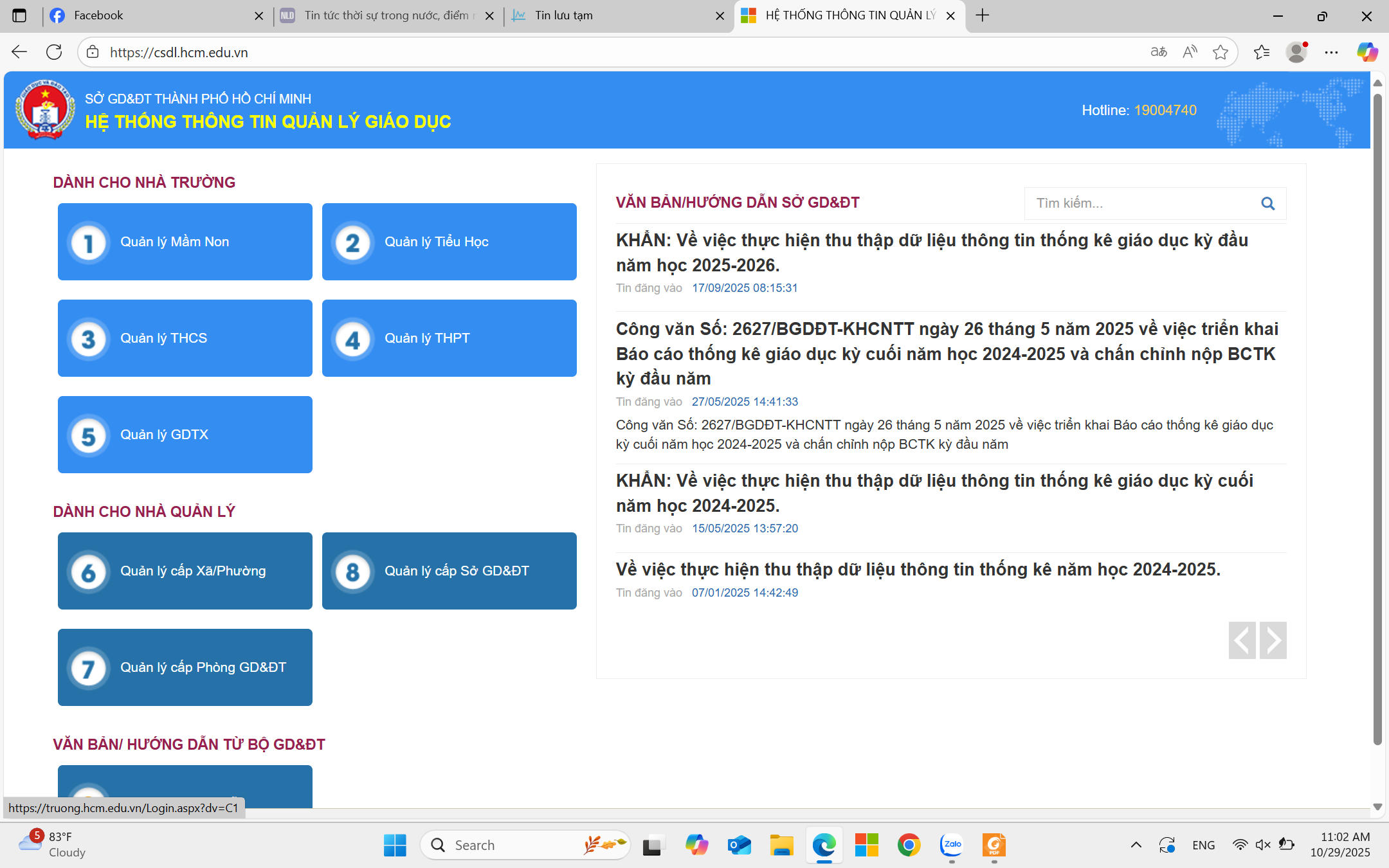Click the translate page icon in address bar

pos(1159,52)
